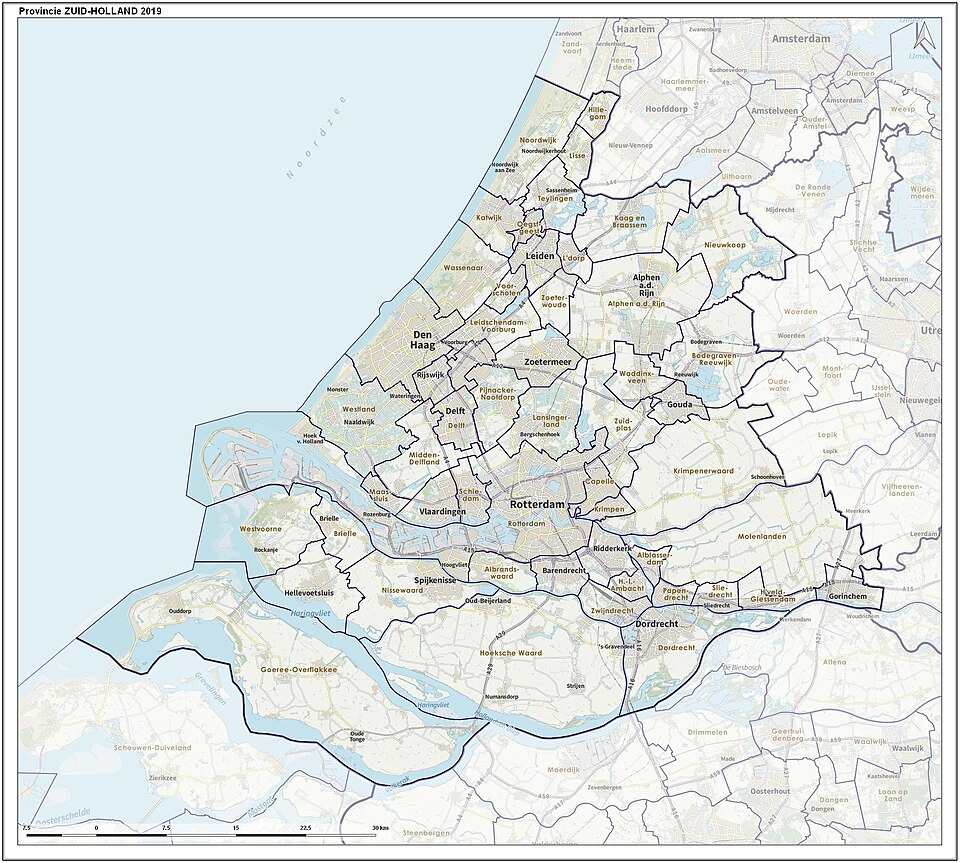Click the 'Katwijk' label on the coast
This screenshot has height=863, width=960.
point(489,218)
